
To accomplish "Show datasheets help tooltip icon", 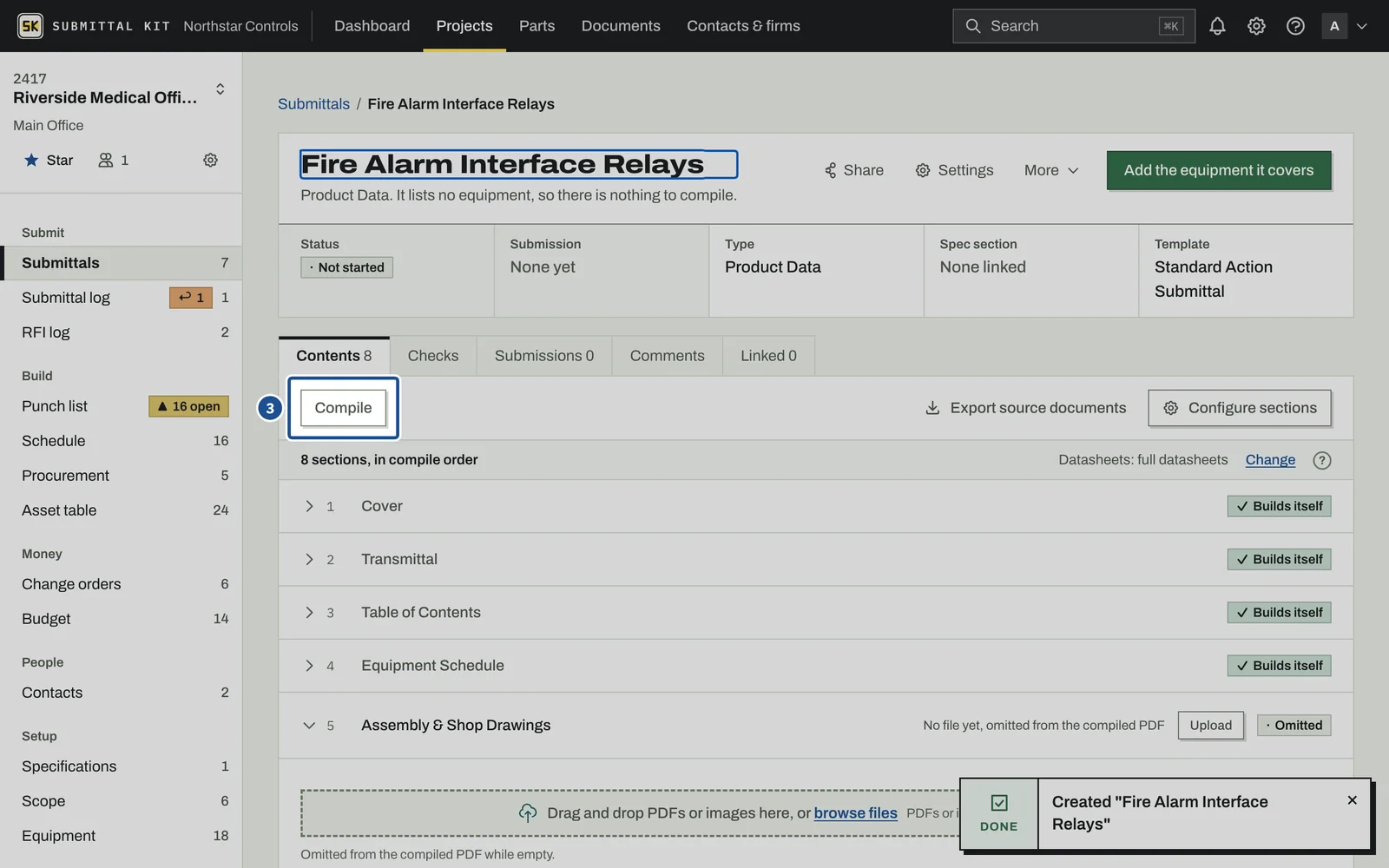I will pyautogui.click(x=1321, y=460).
